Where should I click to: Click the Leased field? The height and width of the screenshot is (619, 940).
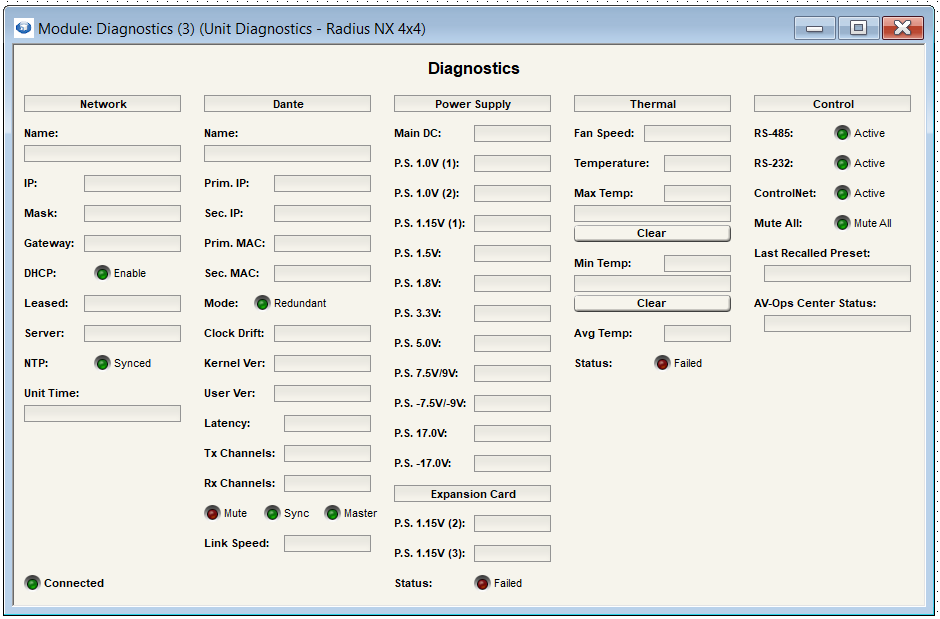tap(132, 303)
